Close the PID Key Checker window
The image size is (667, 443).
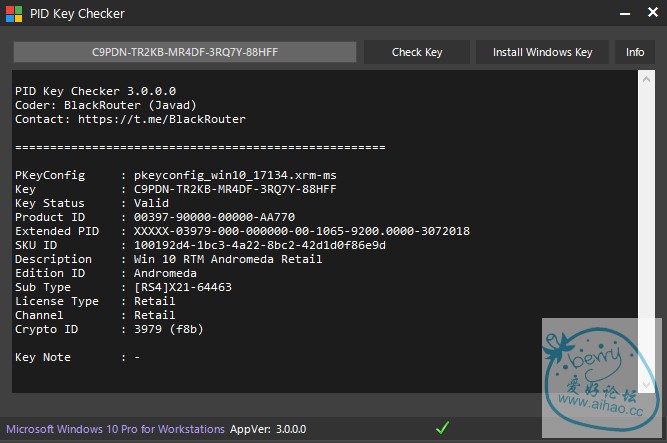click(653, 12)
